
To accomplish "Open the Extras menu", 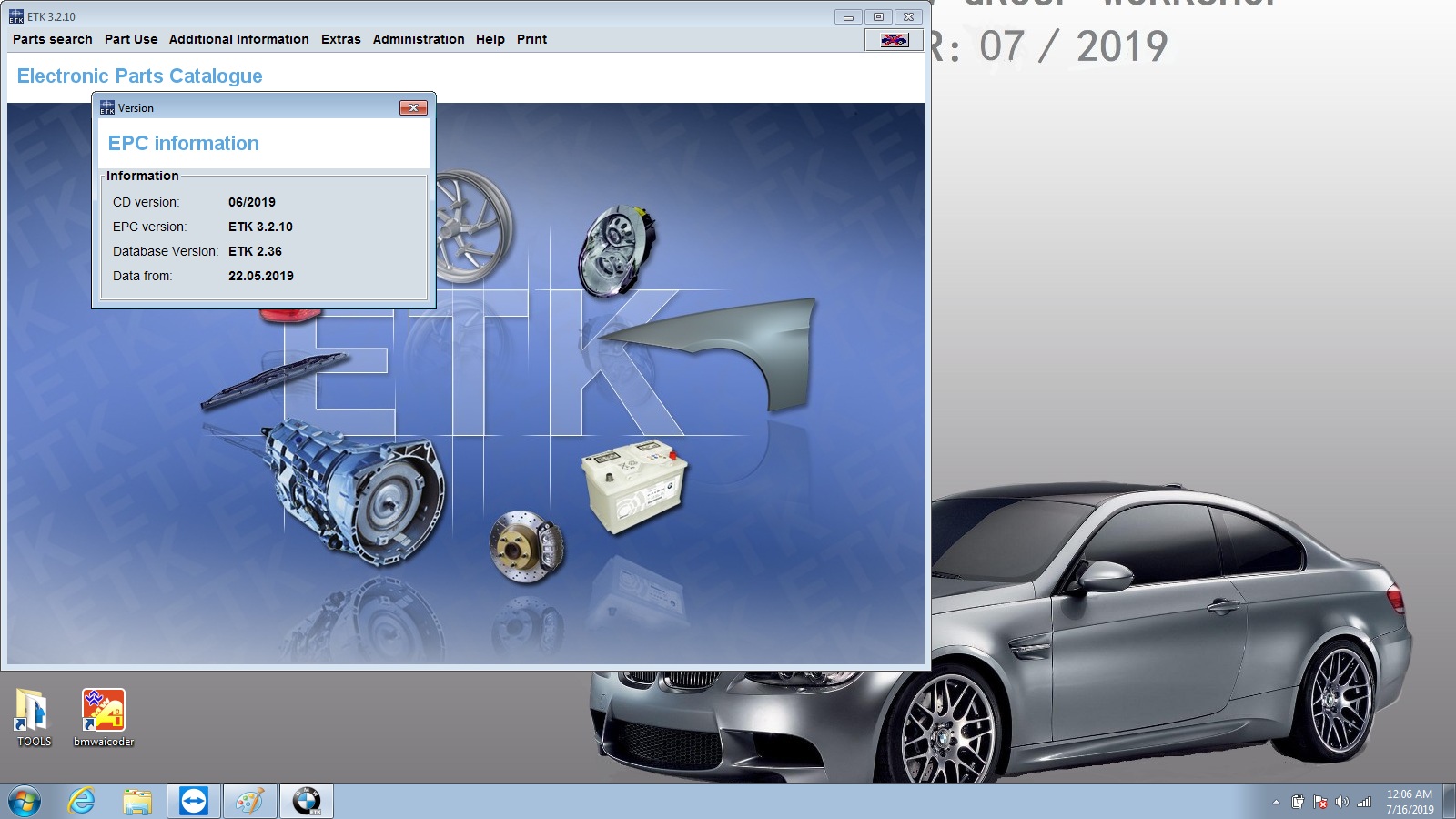I will coord(340,39).
